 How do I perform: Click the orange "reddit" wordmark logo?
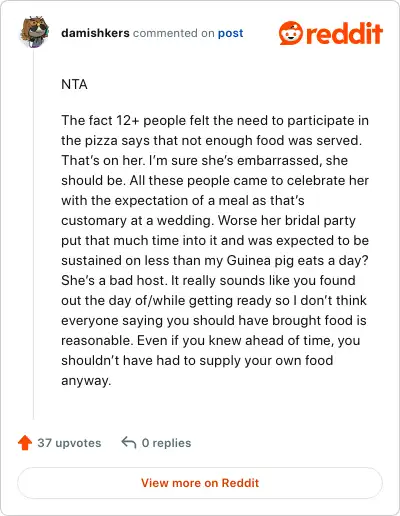click(x=344, y=33)
